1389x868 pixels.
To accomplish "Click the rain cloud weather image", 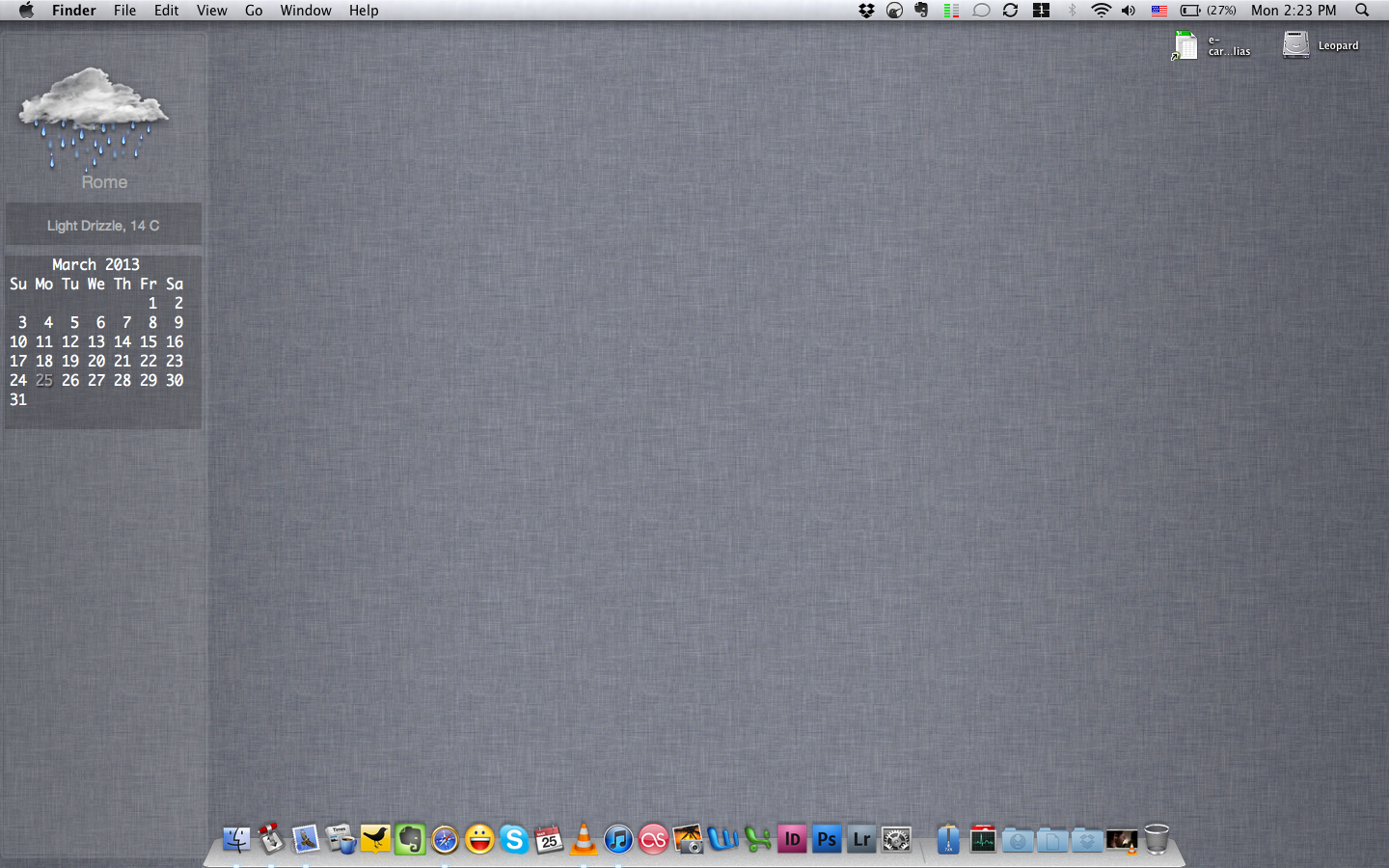I will tap(94, 118).
